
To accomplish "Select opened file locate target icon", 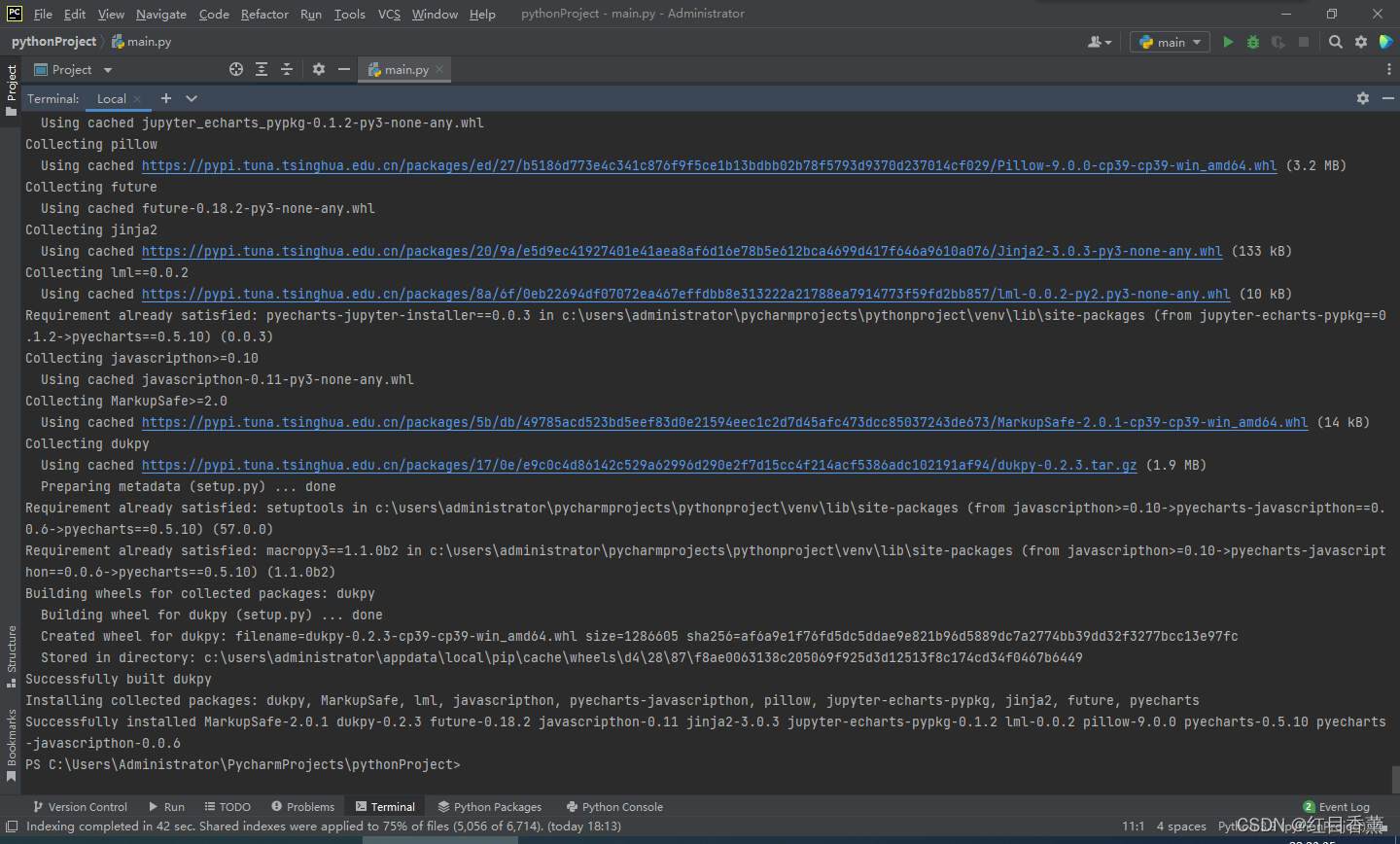I will 236,69.
